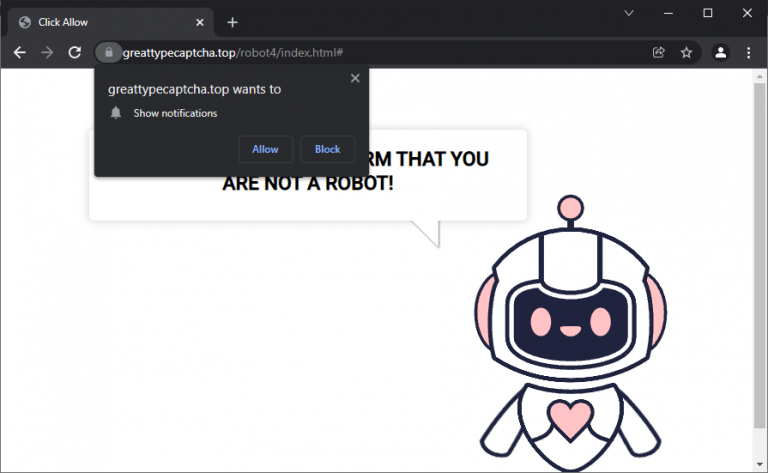Viewport: 768px width, 473px height.
Task: Click the forward navigation arrow
Action: (x=47, y=52)
